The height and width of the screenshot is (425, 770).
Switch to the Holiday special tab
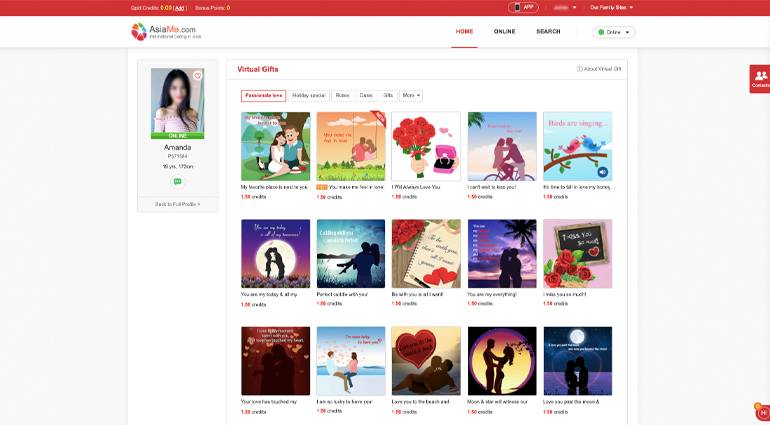[308, 96]
